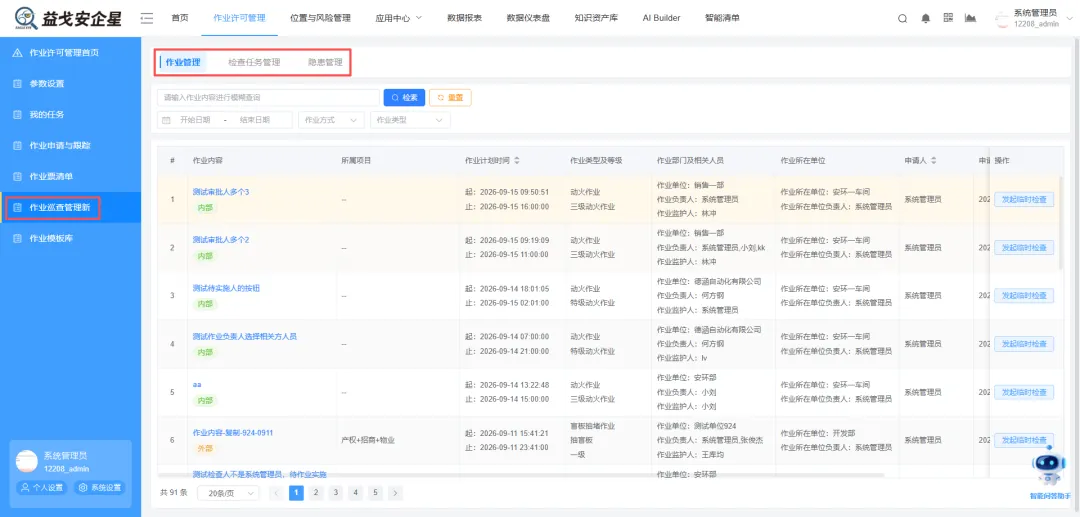
Task: Open 作业方式 dropdown filter
Action: click(x=331, y=120)
